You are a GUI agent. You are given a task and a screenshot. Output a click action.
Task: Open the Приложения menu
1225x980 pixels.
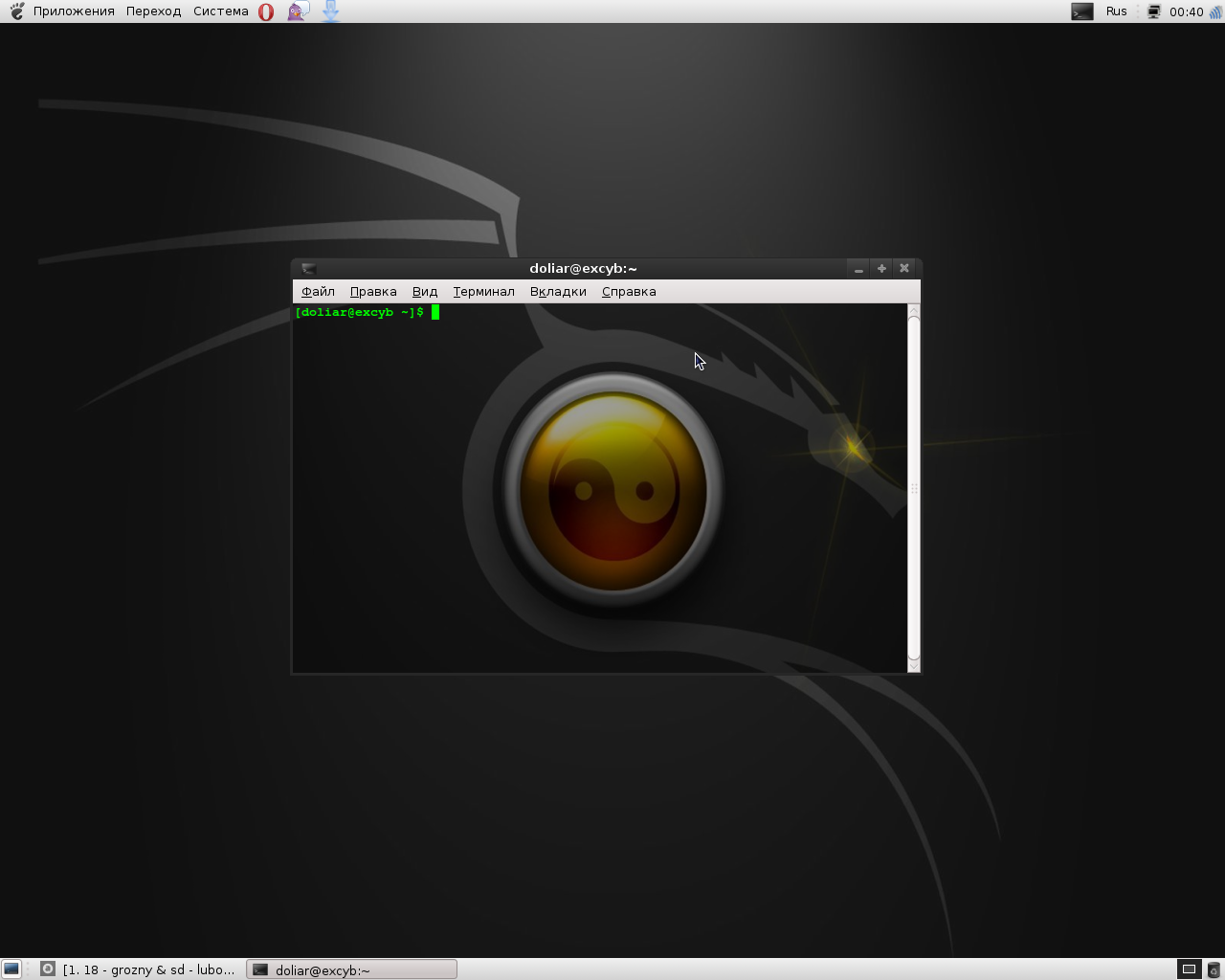point(74,11)
